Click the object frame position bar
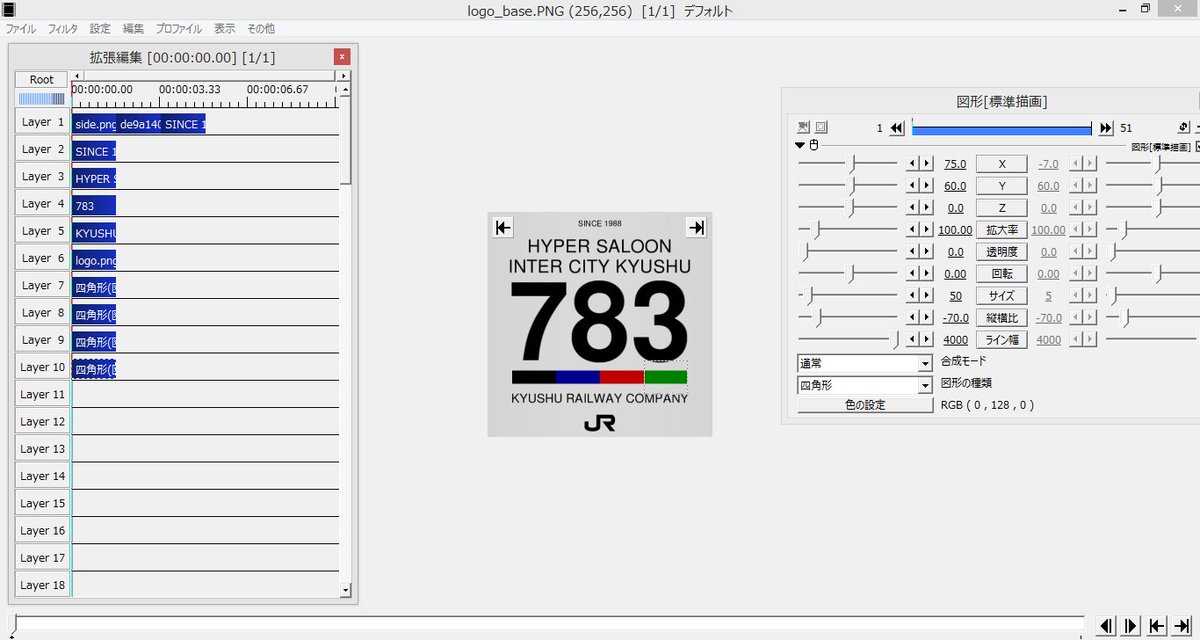Image resolution: width=1200 pixels, height=640 pixels. [1002, 128]
